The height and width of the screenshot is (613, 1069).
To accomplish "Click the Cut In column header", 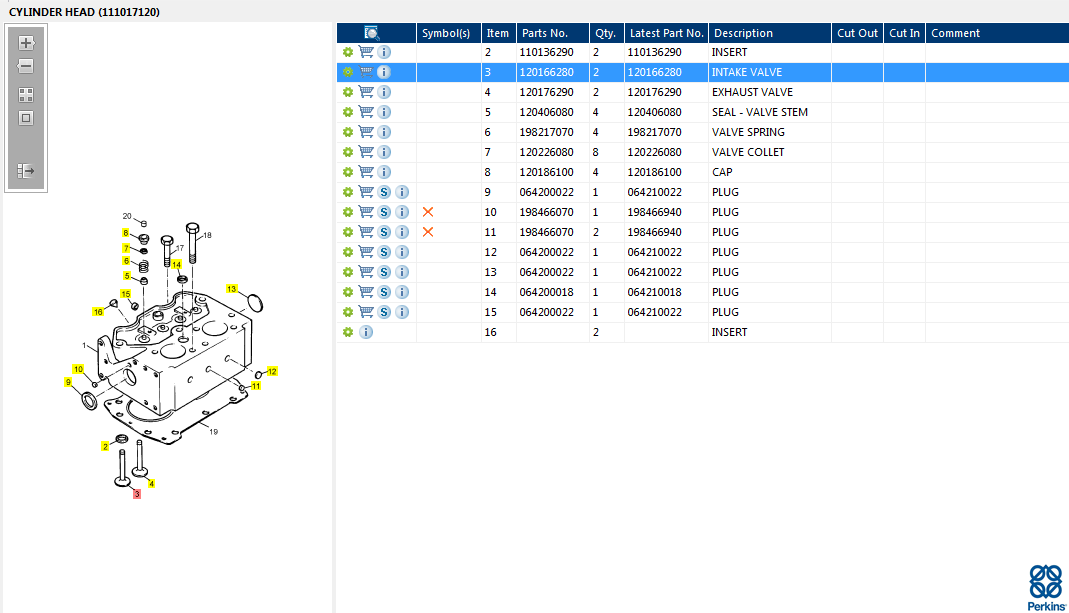I will coord(904,33).
